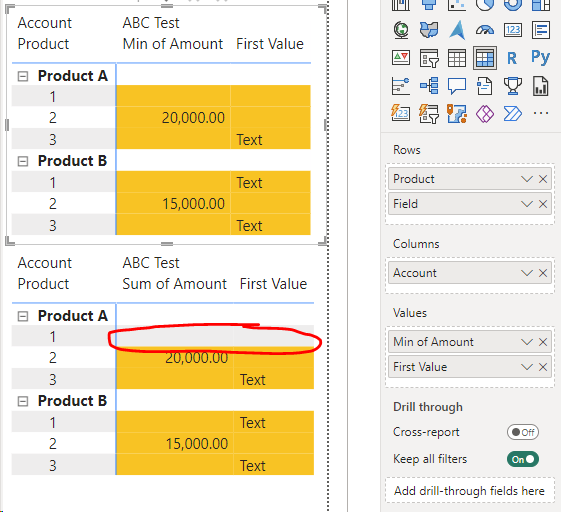
Task: Add a Multi-row card visual
Action: coord(541,30)
